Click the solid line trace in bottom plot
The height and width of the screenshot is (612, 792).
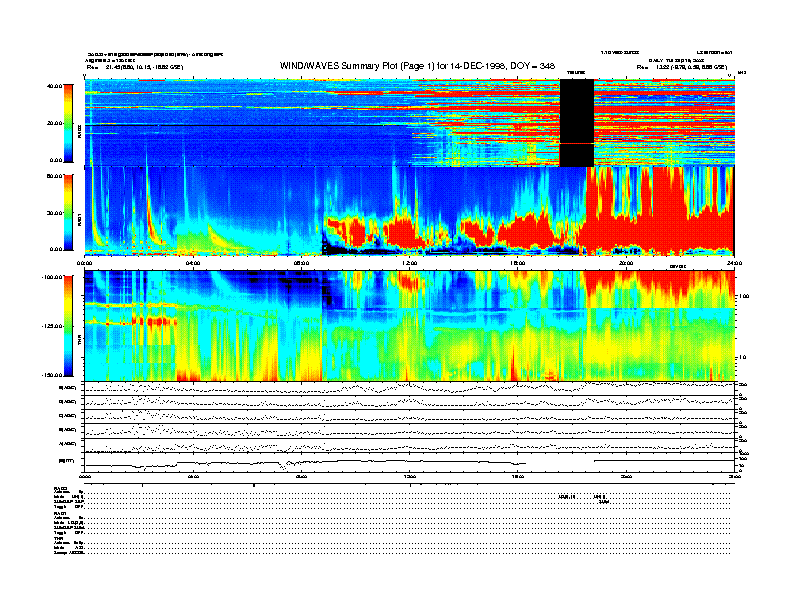[410, 463]
